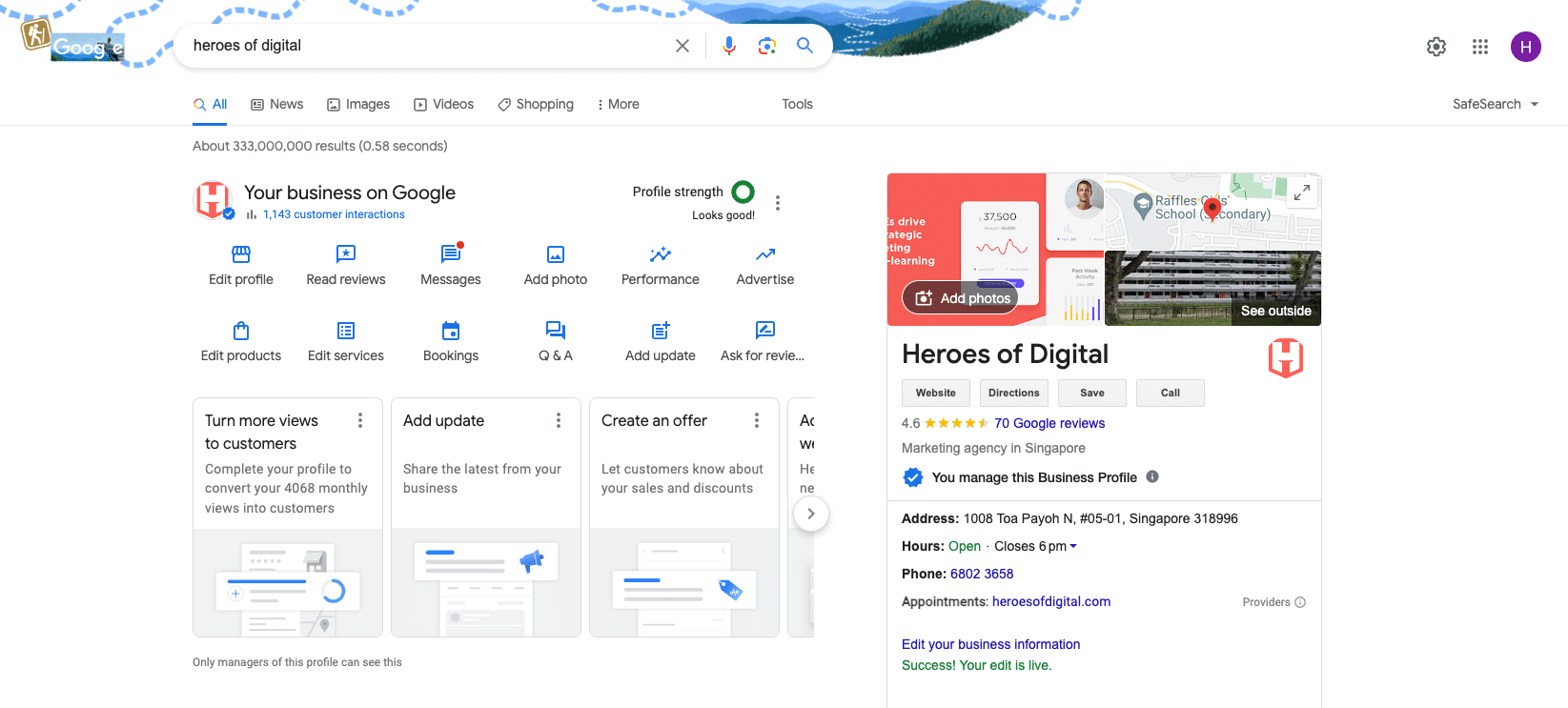1568x708 pixels.
Task: Switch to the Images tab
Action: click(x=358, y=104)
